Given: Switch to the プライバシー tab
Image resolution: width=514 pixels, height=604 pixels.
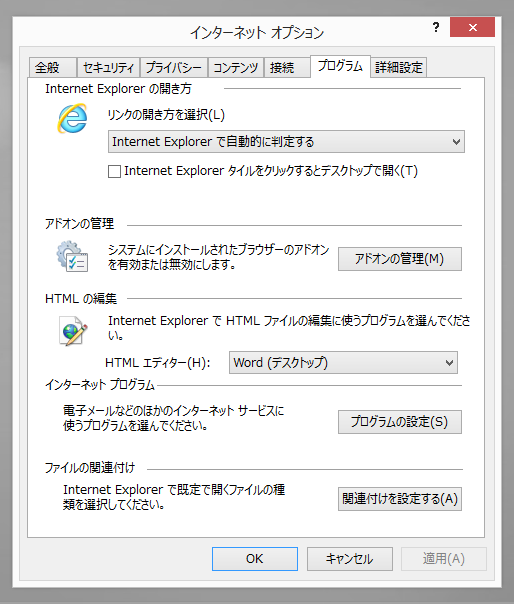Looking at the screenshot, I should [174, 68].
